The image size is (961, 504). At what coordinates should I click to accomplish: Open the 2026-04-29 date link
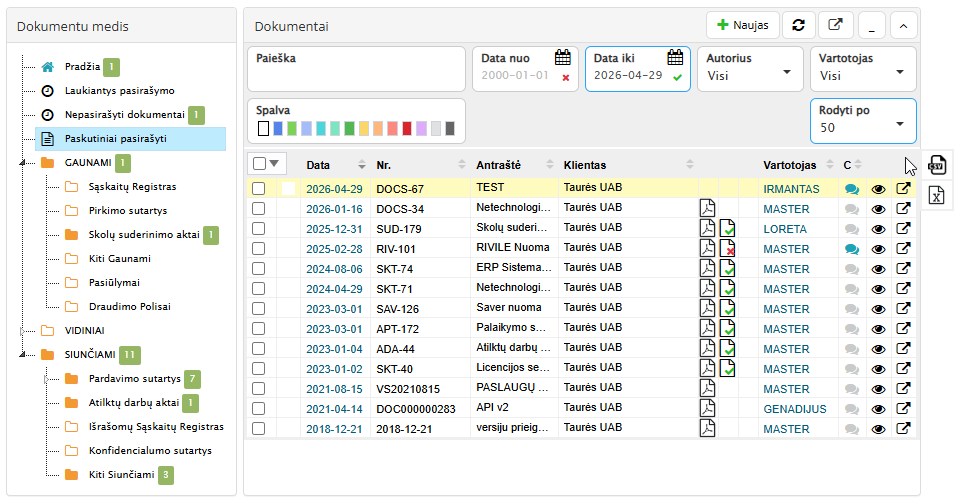tap(334, 189)
